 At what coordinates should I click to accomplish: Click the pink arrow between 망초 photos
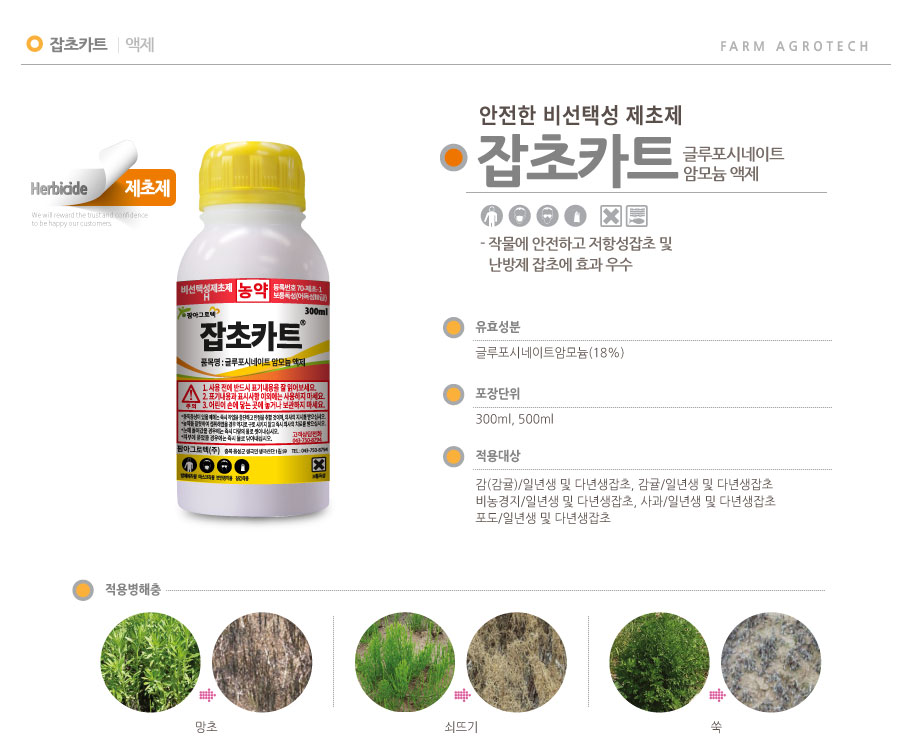[x=207, y=695]
